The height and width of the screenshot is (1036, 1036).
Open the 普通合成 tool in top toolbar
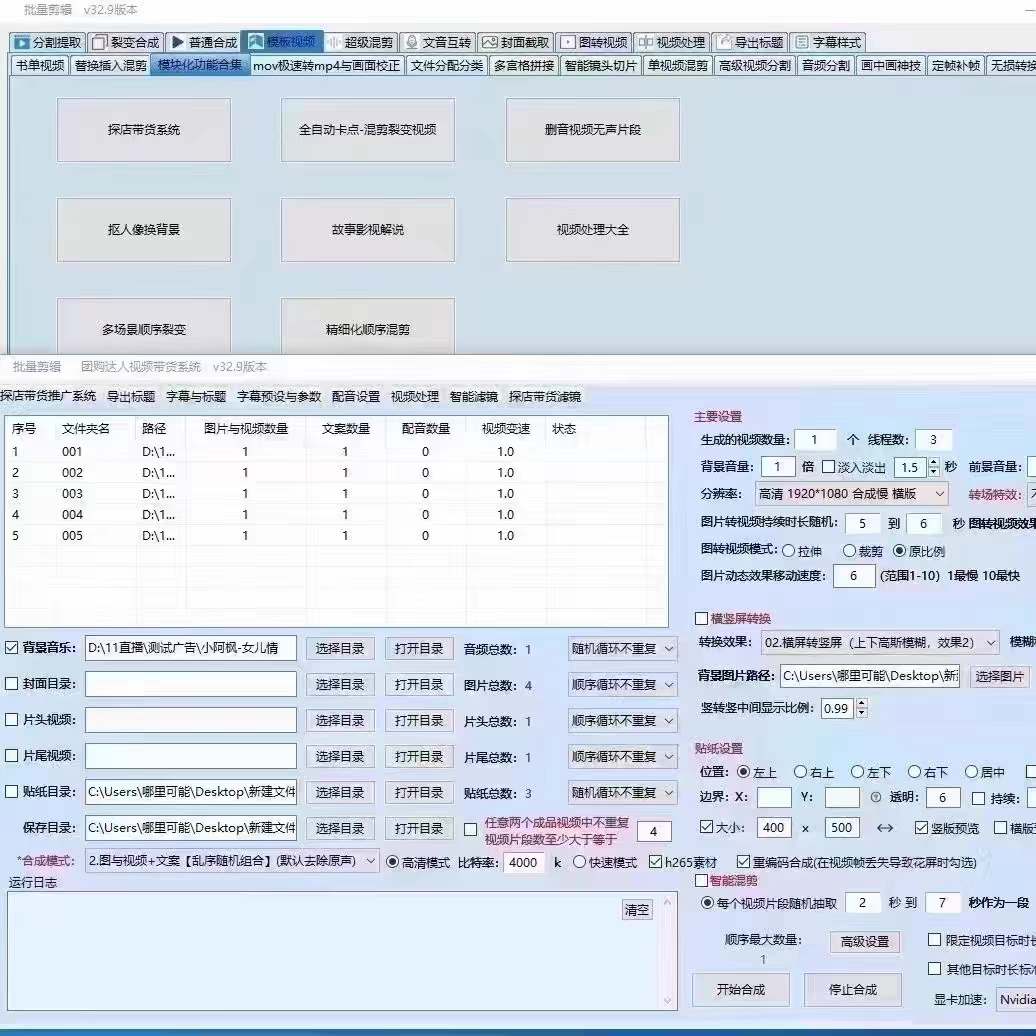tap(204, 42)
